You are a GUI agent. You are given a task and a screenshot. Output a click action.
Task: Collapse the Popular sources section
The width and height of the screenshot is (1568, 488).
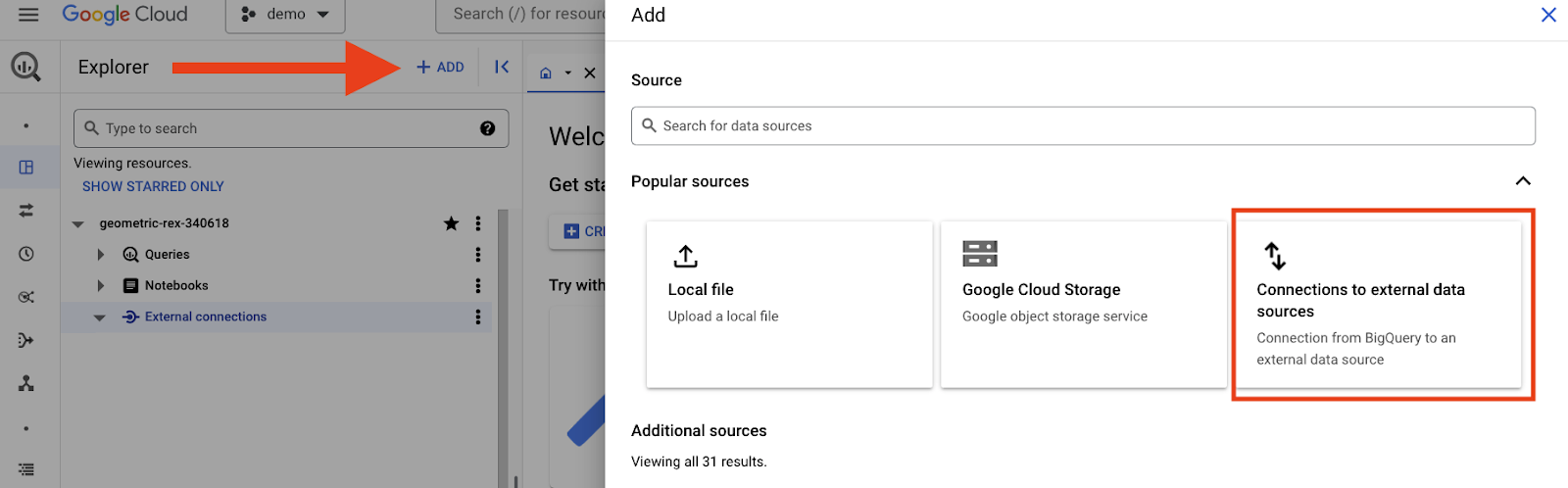point(1522,181)
